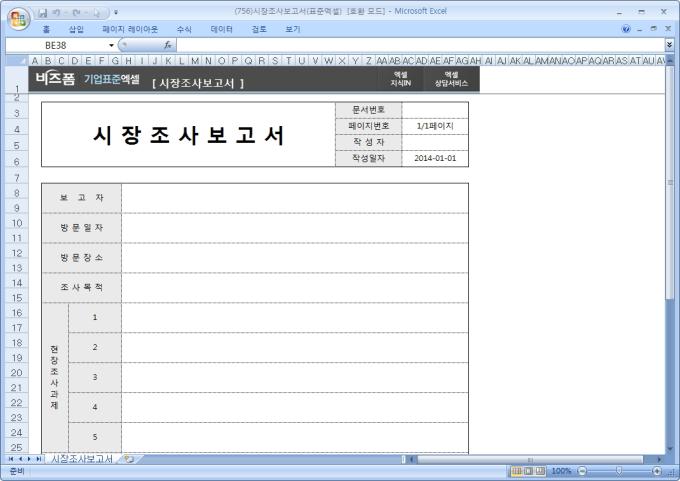Zoom in with the plus button
680x481 pixels.
pyautogui.click(x=657, y=471)
